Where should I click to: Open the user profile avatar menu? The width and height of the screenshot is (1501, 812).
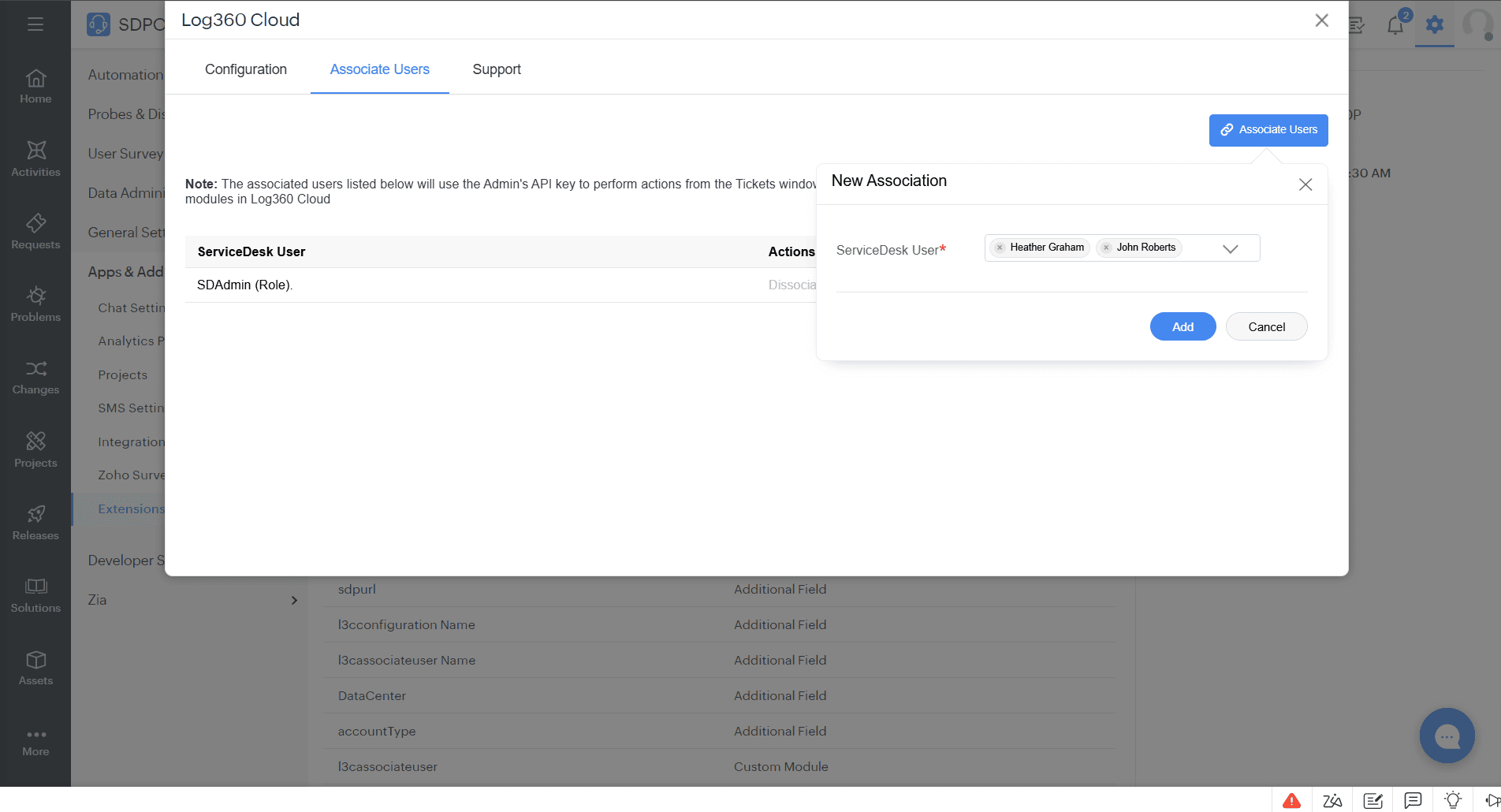pyautogui.click(x=1478, y=24)
